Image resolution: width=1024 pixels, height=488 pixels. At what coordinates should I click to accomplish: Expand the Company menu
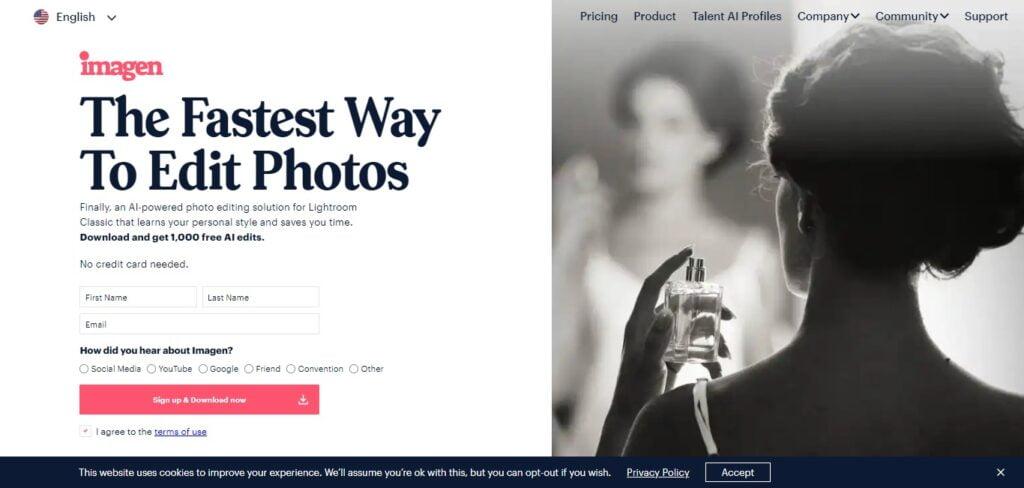(828, 16)
